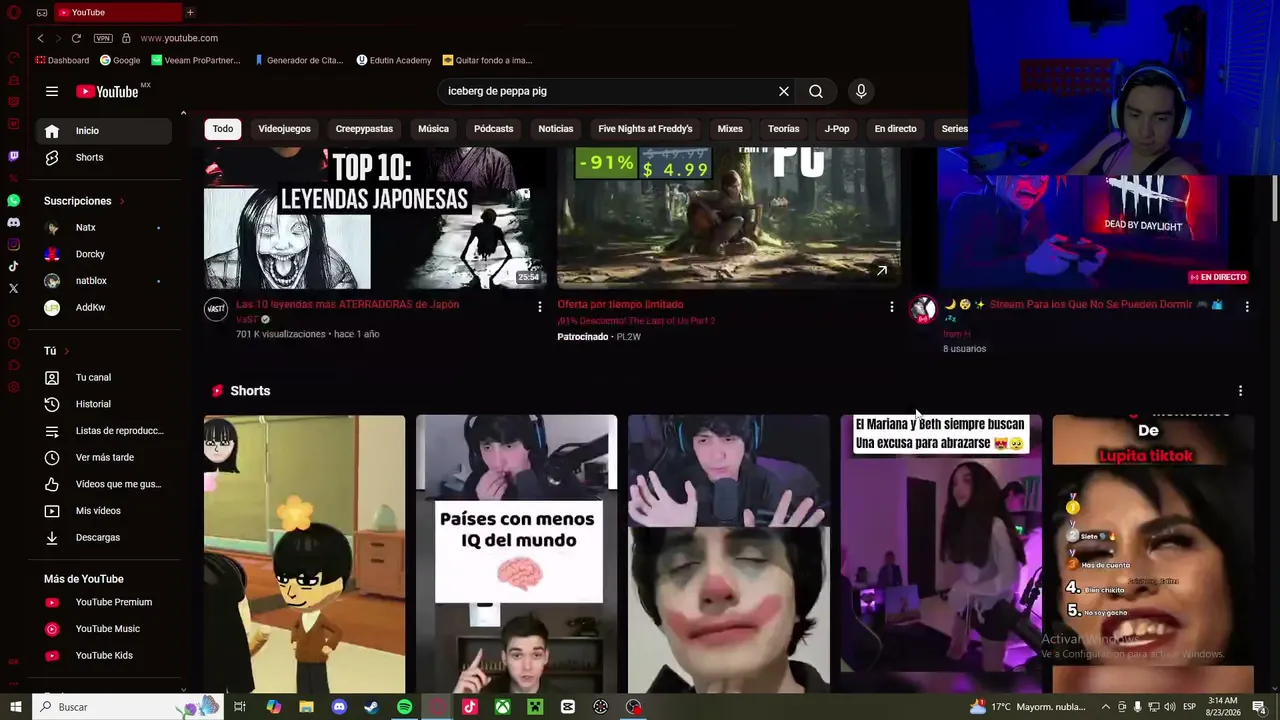Open Shorts shelf options menu
This screenshot has height=720, width=1280.
[1241, 391]
